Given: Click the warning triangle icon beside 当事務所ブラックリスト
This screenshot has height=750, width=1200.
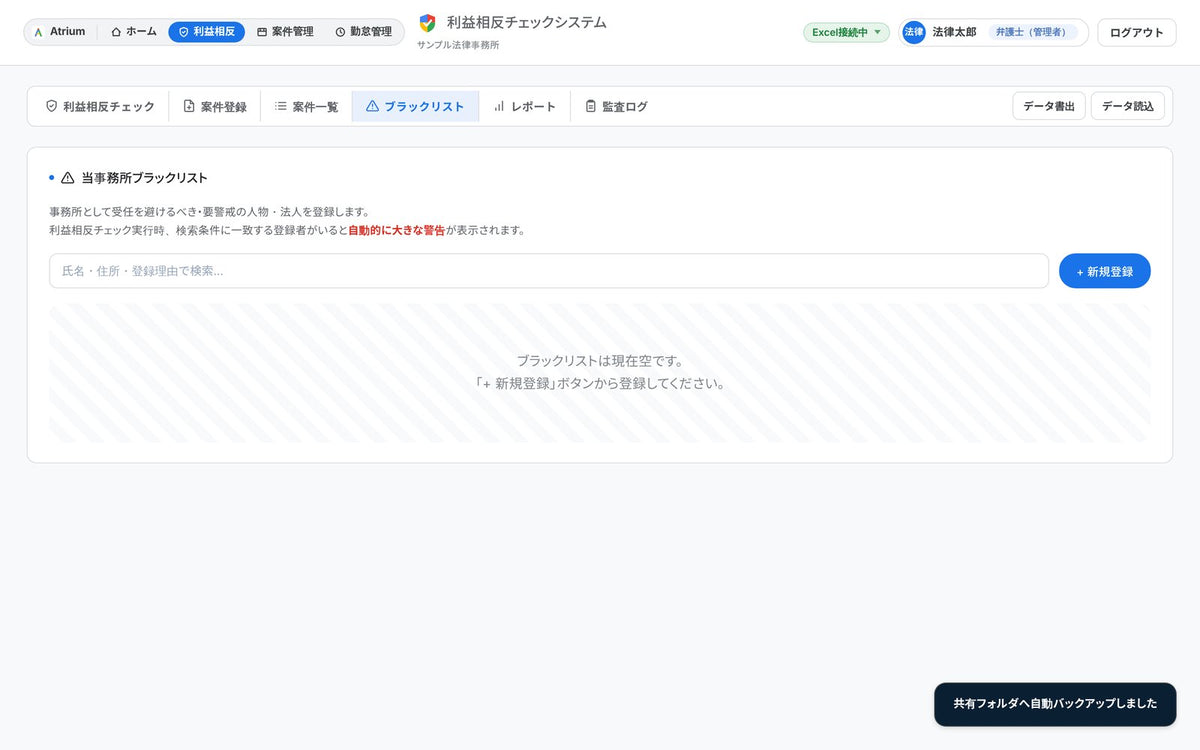Looking at the screenshot, I should click(x=68, y=178).
